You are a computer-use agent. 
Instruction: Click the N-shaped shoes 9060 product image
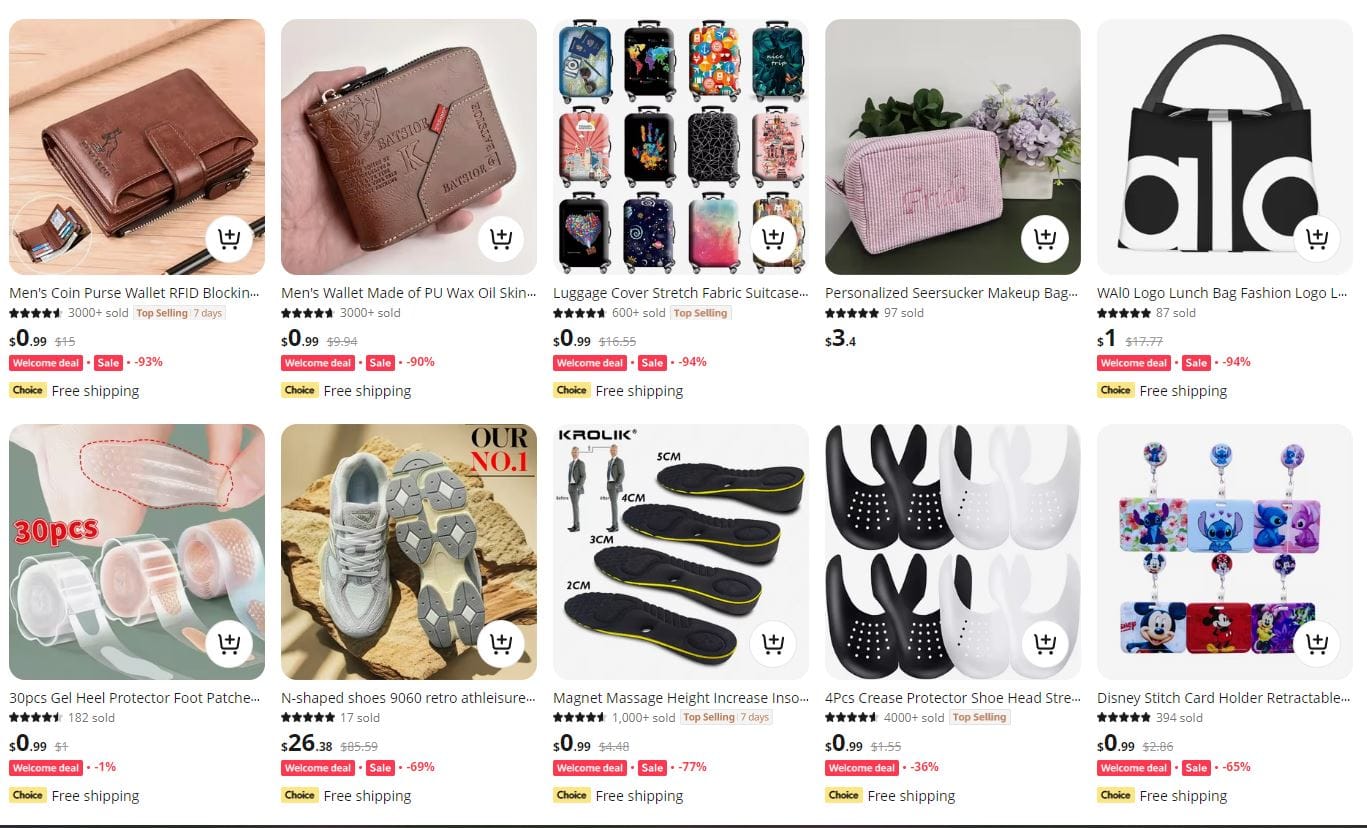click(x=409, y=552)
